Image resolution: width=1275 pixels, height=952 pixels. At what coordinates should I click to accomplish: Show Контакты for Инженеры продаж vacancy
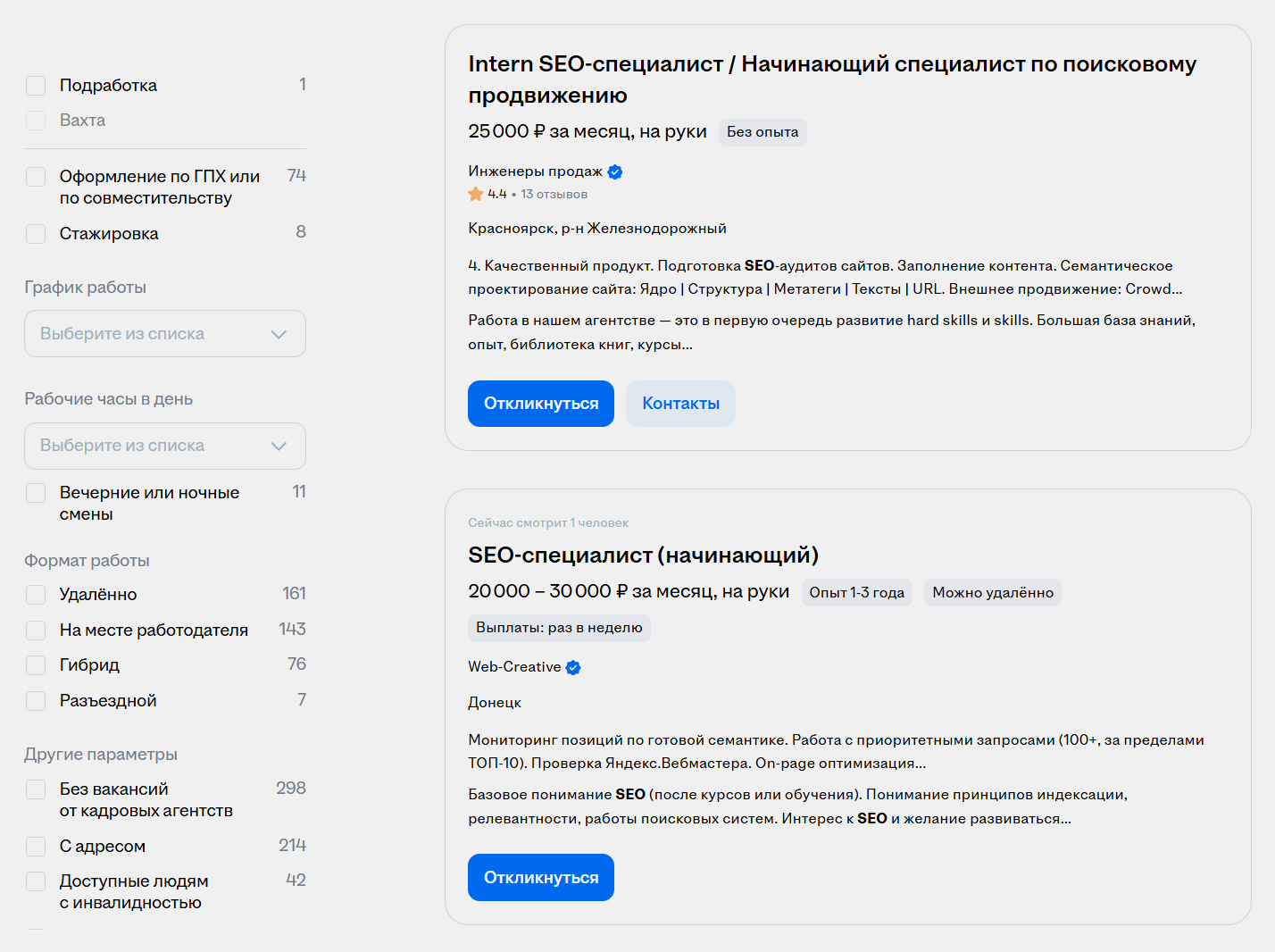coord(680,404)
